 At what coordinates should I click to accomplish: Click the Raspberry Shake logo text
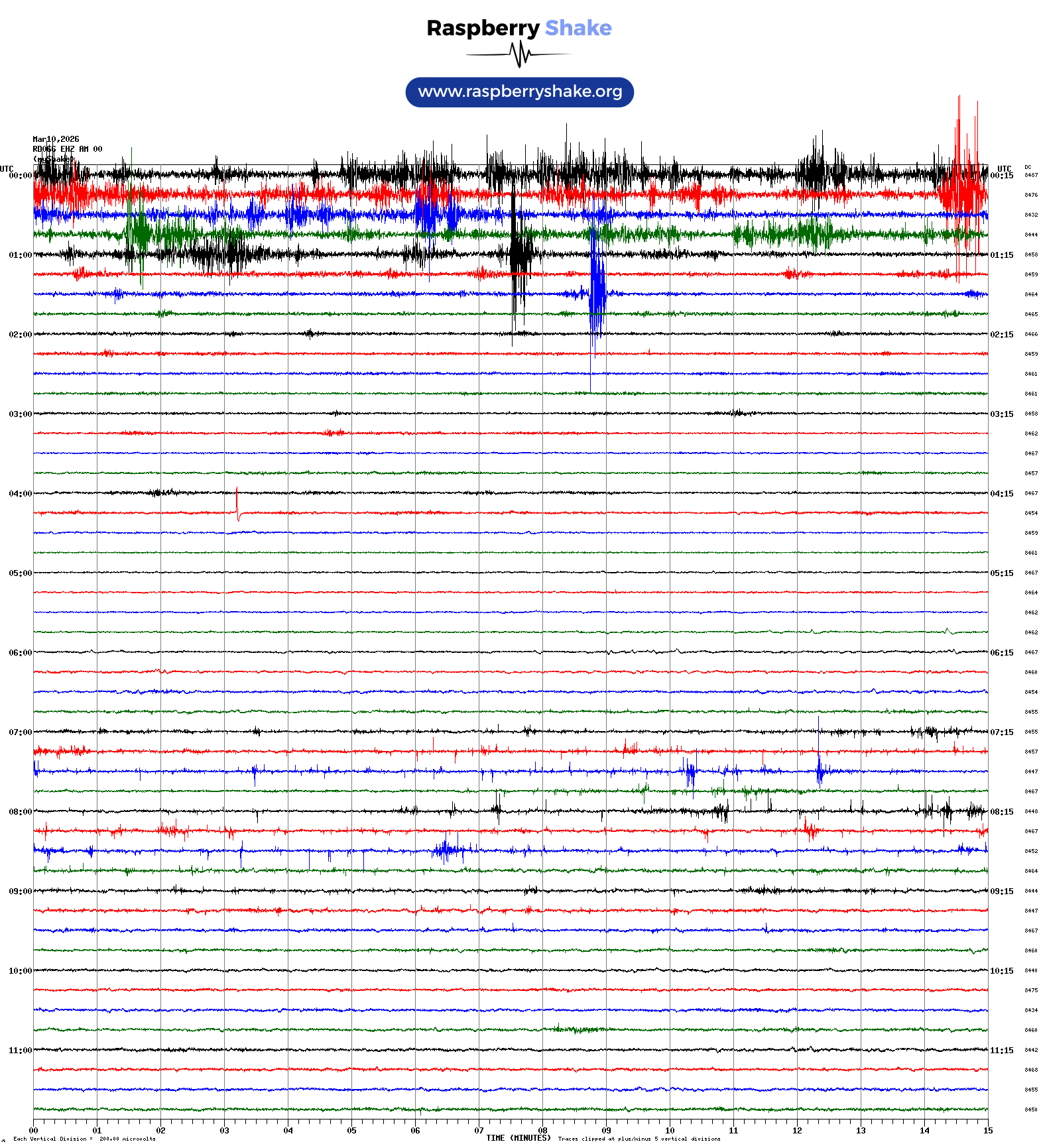click(519, 28)
